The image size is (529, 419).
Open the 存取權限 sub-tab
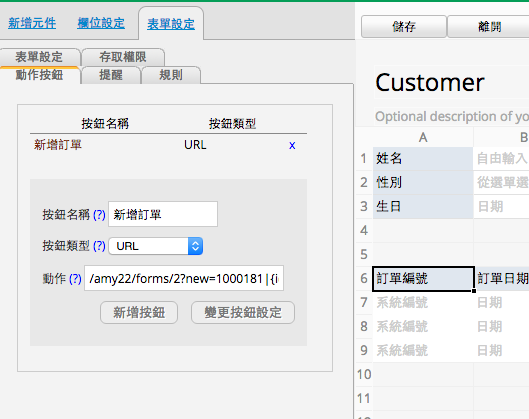[x=123, y=57]
